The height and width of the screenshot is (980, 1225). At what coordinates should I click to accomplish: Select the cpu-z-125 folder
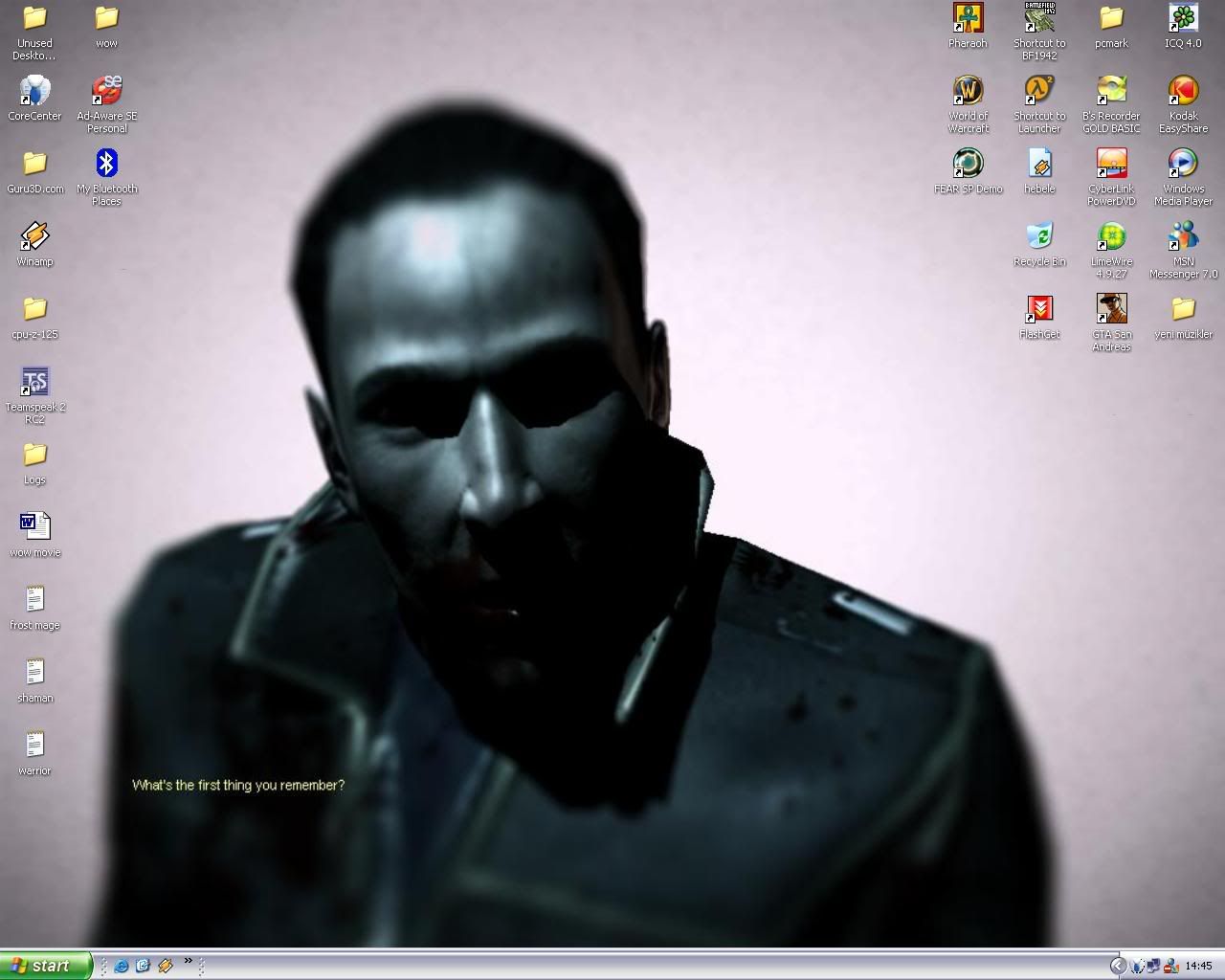point(34,309)
